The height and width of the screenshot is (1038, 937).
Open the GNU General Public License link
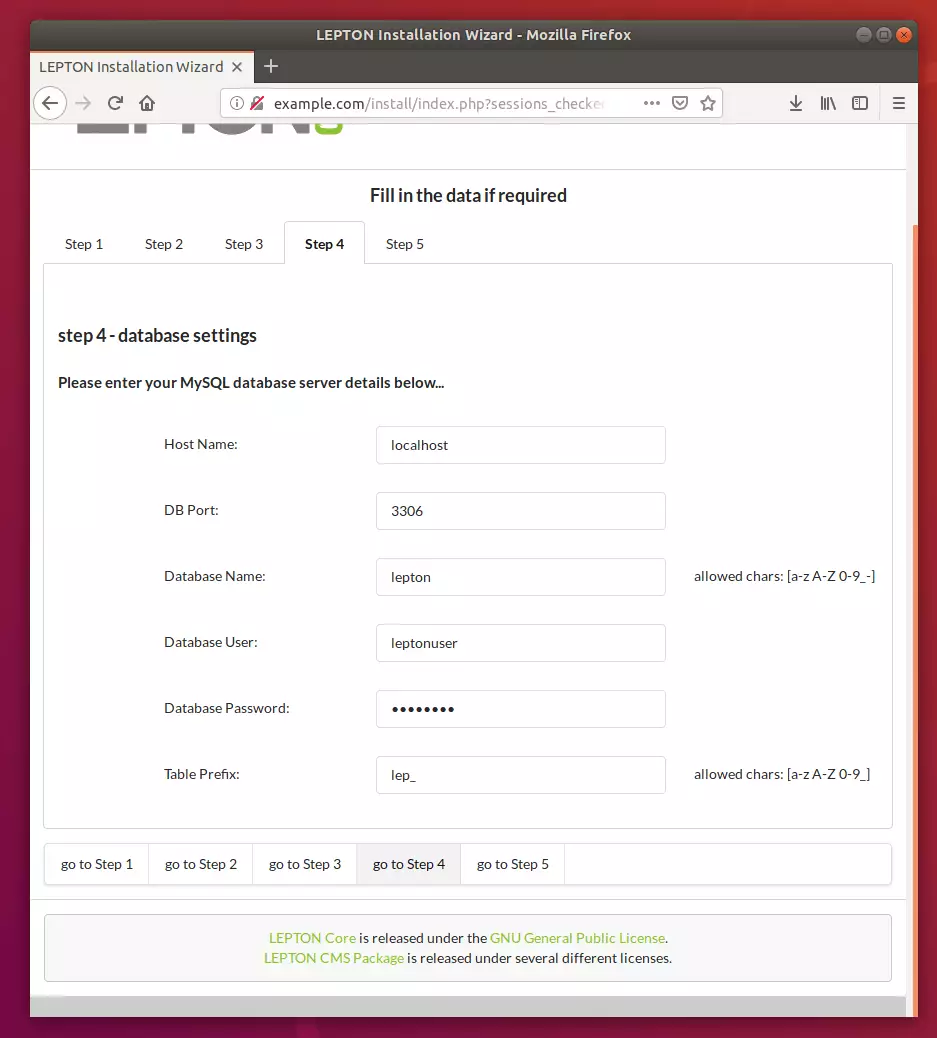click(x=577, y=938)
